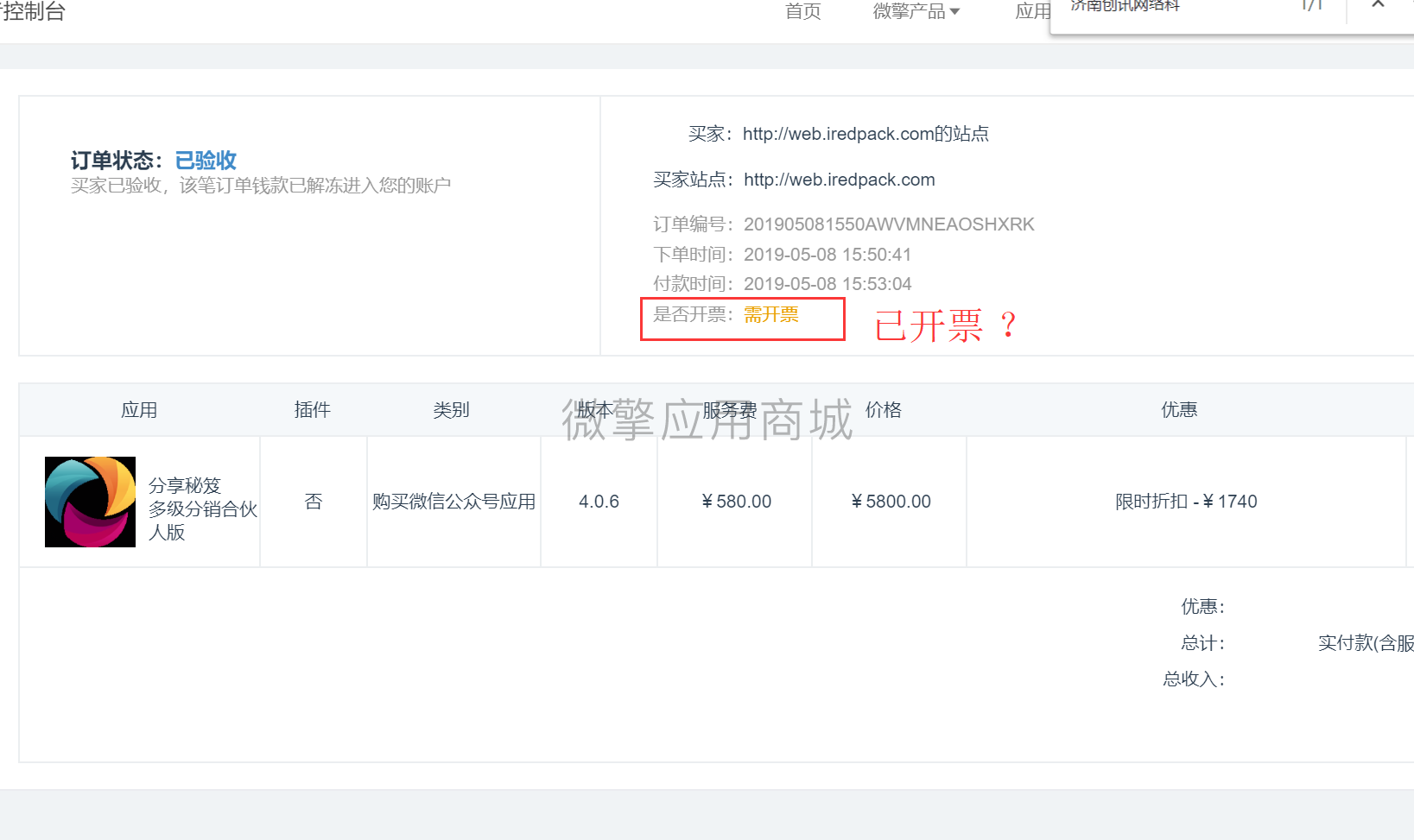Click the price ¥5800.00 cell
Screen dimensions: 1414x840
click(891, 502)
